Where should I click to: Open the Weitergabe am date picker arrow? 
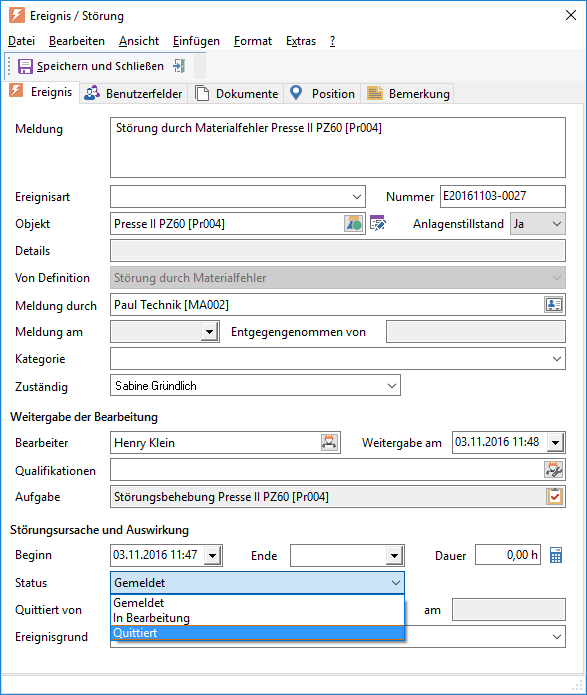click(x=556, y=442)
